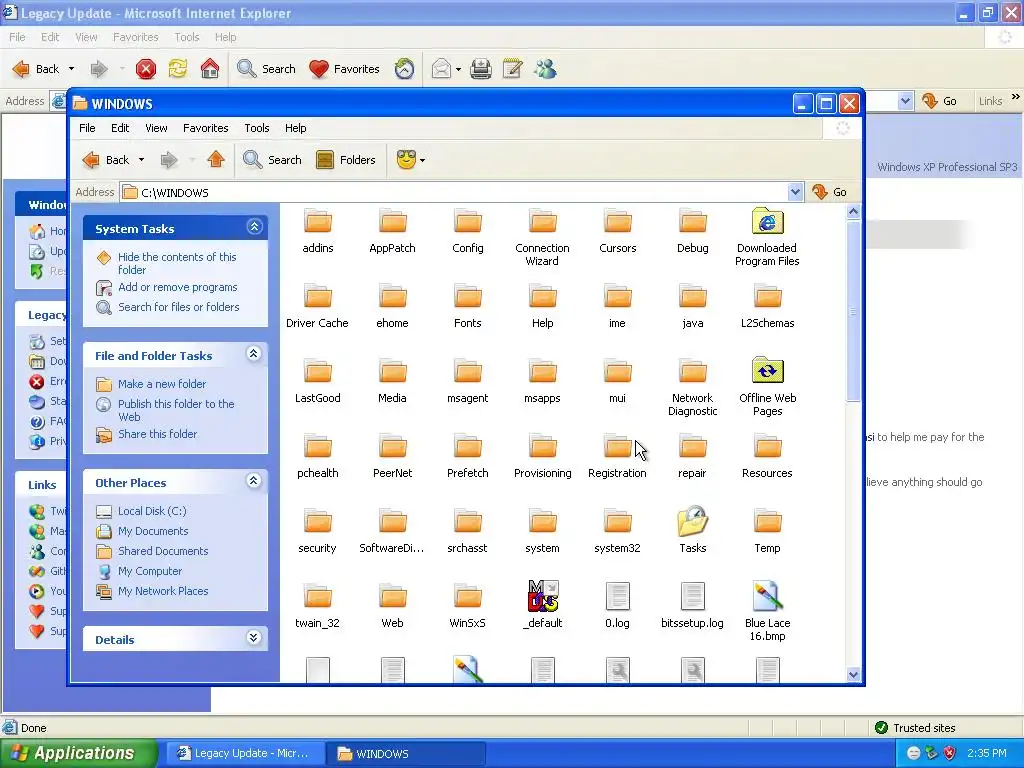
Task: Open Local Disk (C:) link
Action: tap(152, 511)
